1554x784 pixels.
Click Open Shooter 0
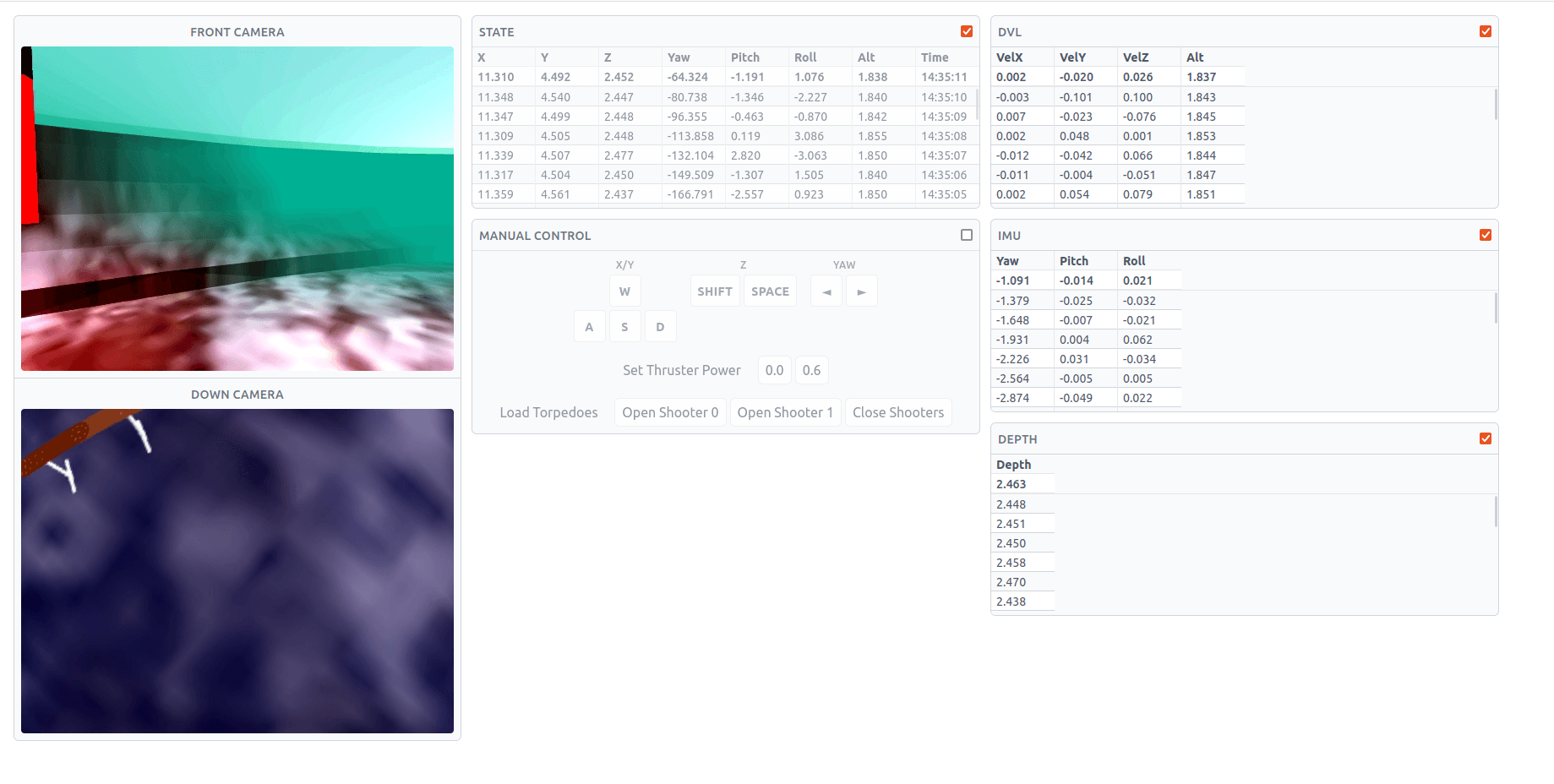[669, 412]
